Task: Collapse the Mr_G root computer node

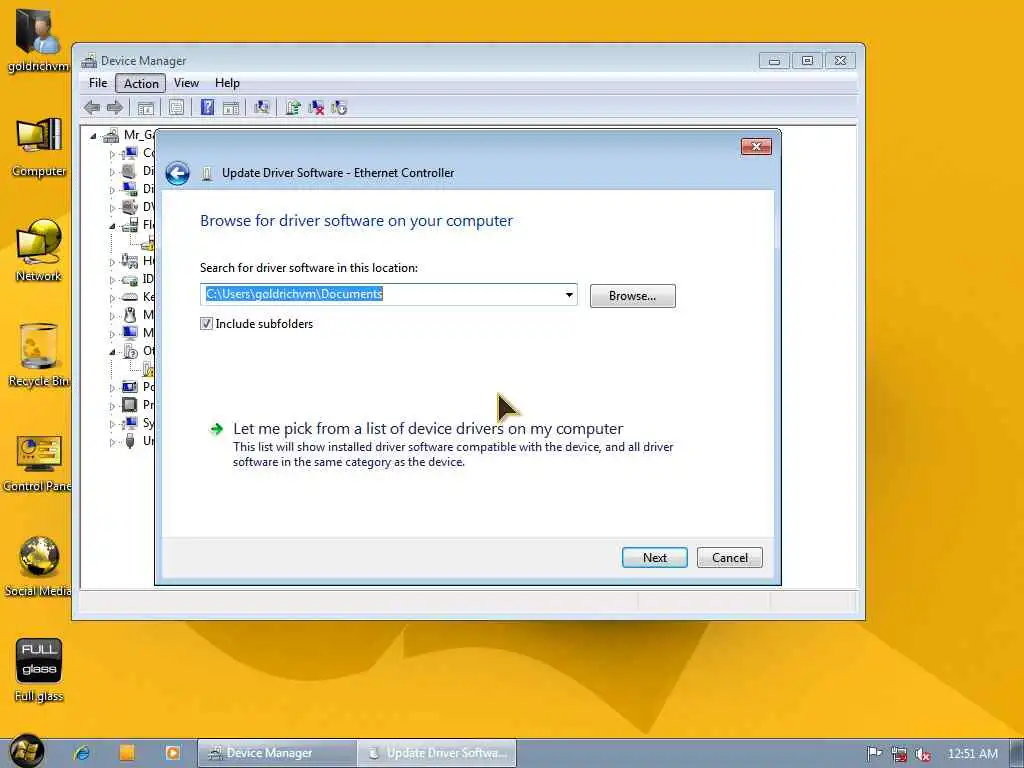Action: coord(93,136)
